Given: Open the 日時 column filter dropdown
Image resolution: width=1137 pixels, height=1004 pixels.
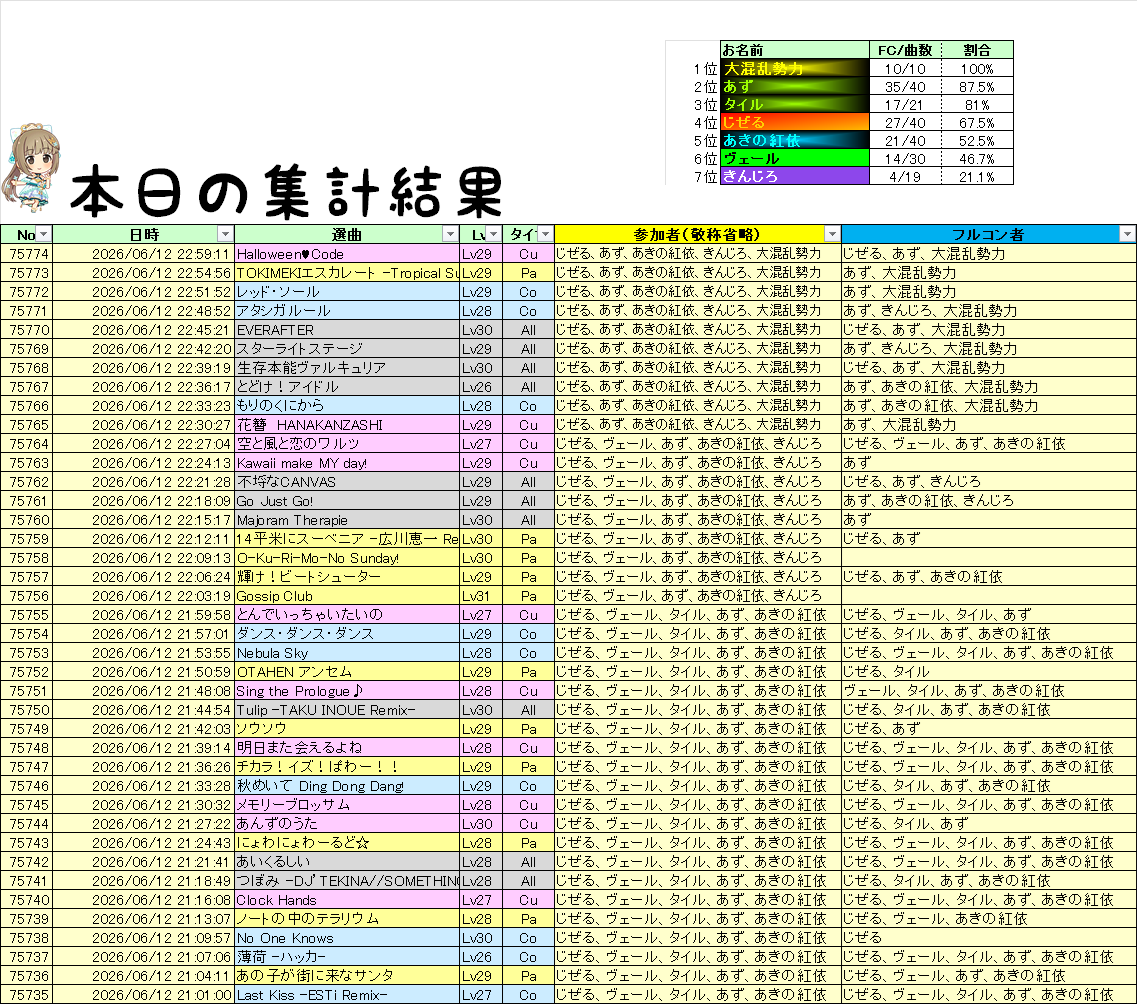Looking at the screenshot, I should tap(226, 234).
